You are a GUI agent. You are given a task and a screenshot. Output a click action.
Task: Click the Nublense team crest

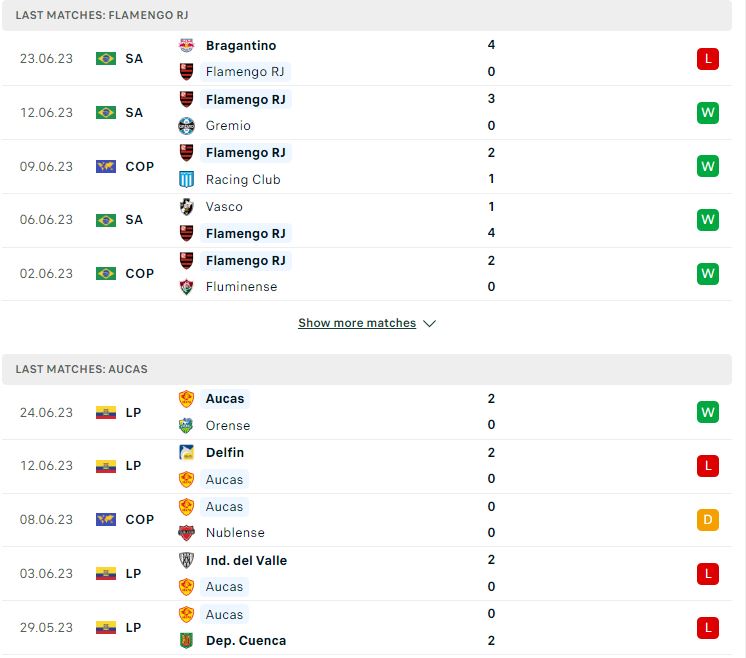tap(186, 533)
